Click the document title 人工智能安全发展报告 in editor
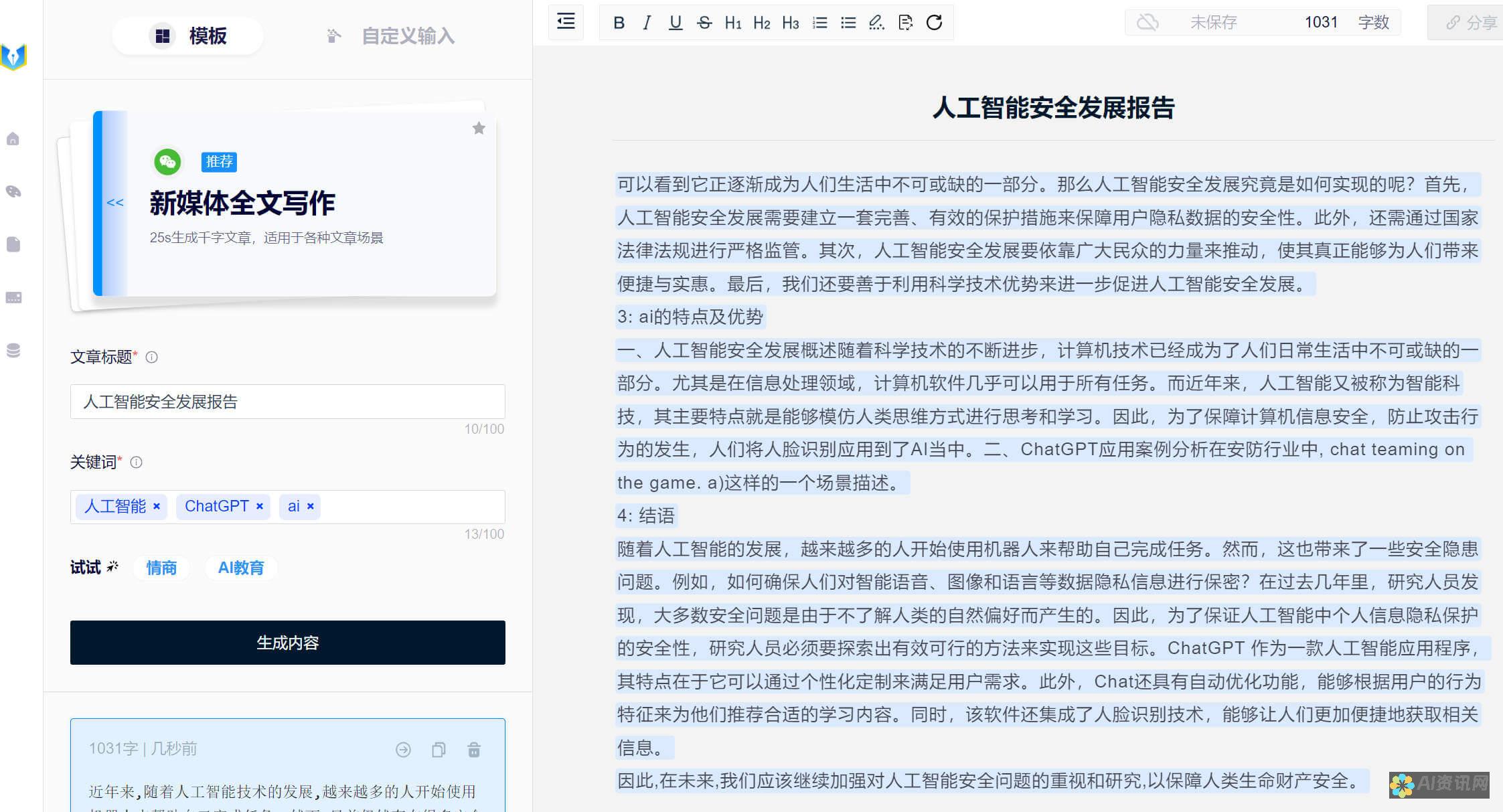 pos(1053,108)
